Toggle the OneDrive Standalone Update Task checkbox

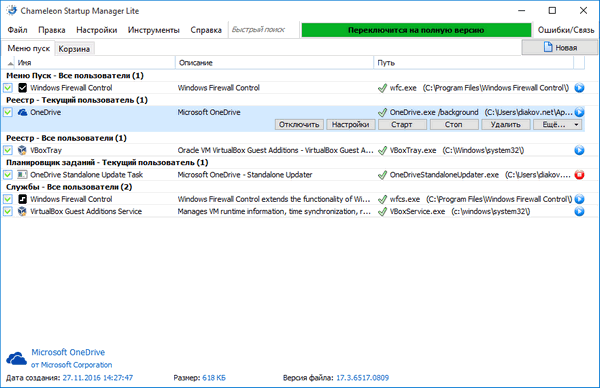8,175
